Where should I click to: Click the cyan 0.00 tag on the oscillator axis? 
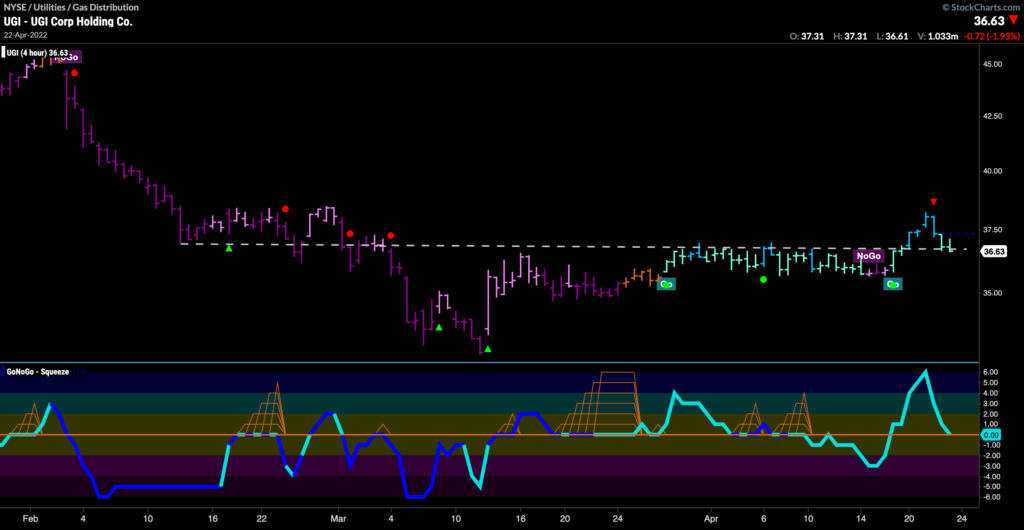coord(991,435)
